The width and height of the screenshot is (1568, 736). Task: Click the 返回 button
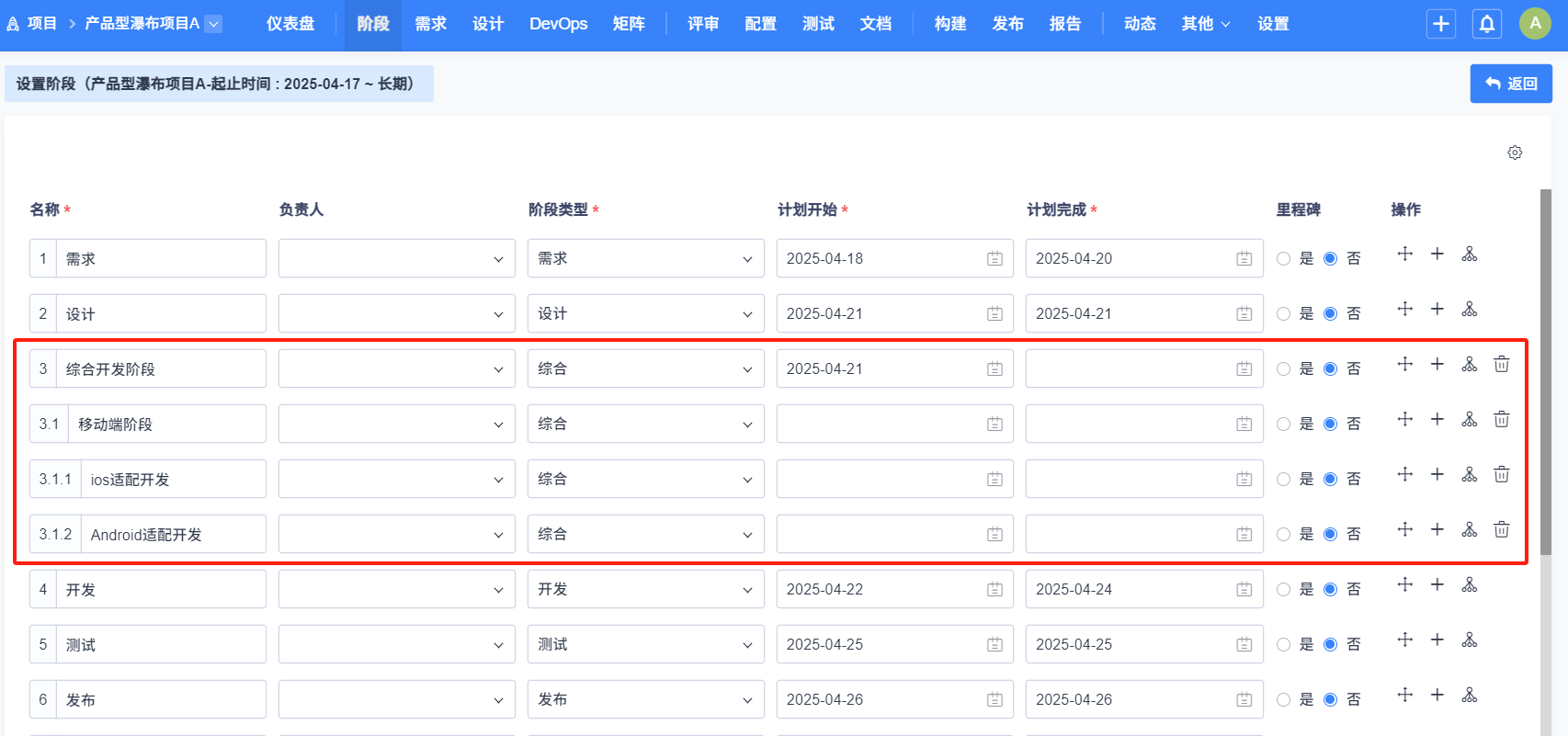point(1510,84)
